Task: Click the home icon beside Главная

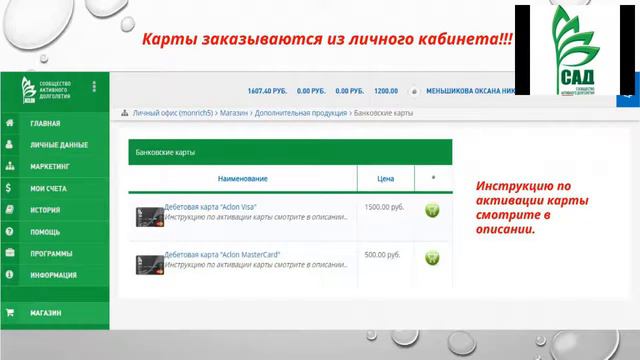Action: (x=10, y=123)
